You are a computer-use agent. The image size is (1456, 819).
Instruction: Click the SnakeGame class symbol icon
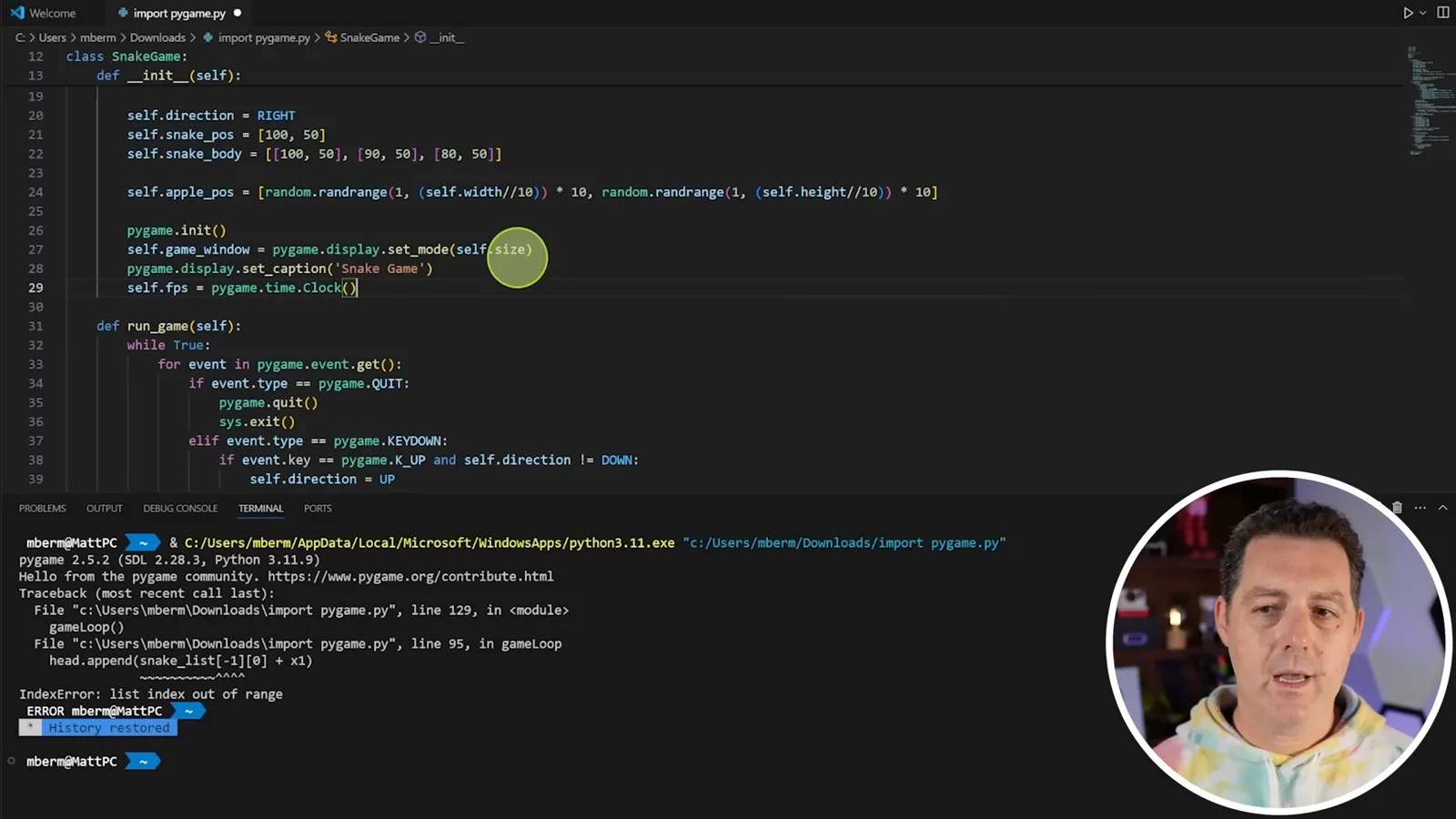pyautogui.click(x=331, y=37)
